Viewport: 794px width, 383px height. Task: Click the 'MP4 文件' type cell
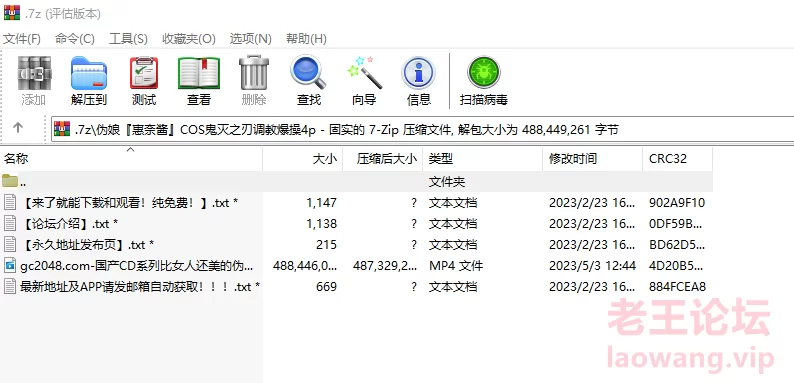[456, 265]
